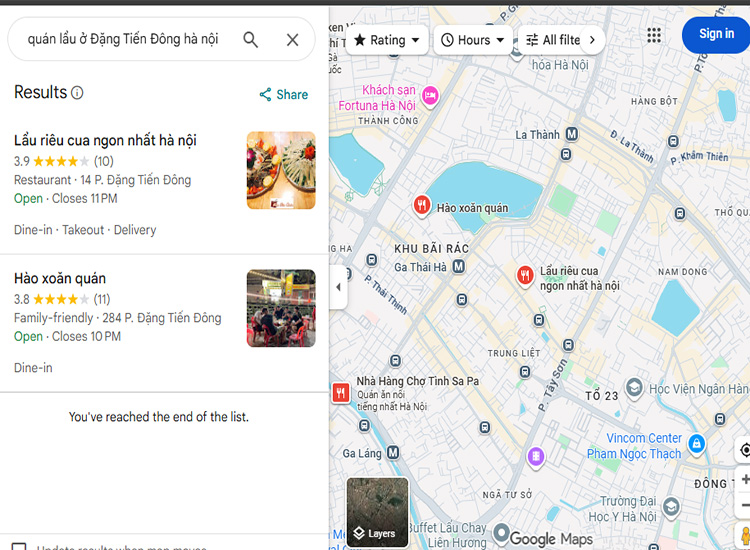The width and height of the screenshot is (750, 550).
Task: Click the Trường Đại Học Y Hà Nội pin
Action: (x=671, y=506)
